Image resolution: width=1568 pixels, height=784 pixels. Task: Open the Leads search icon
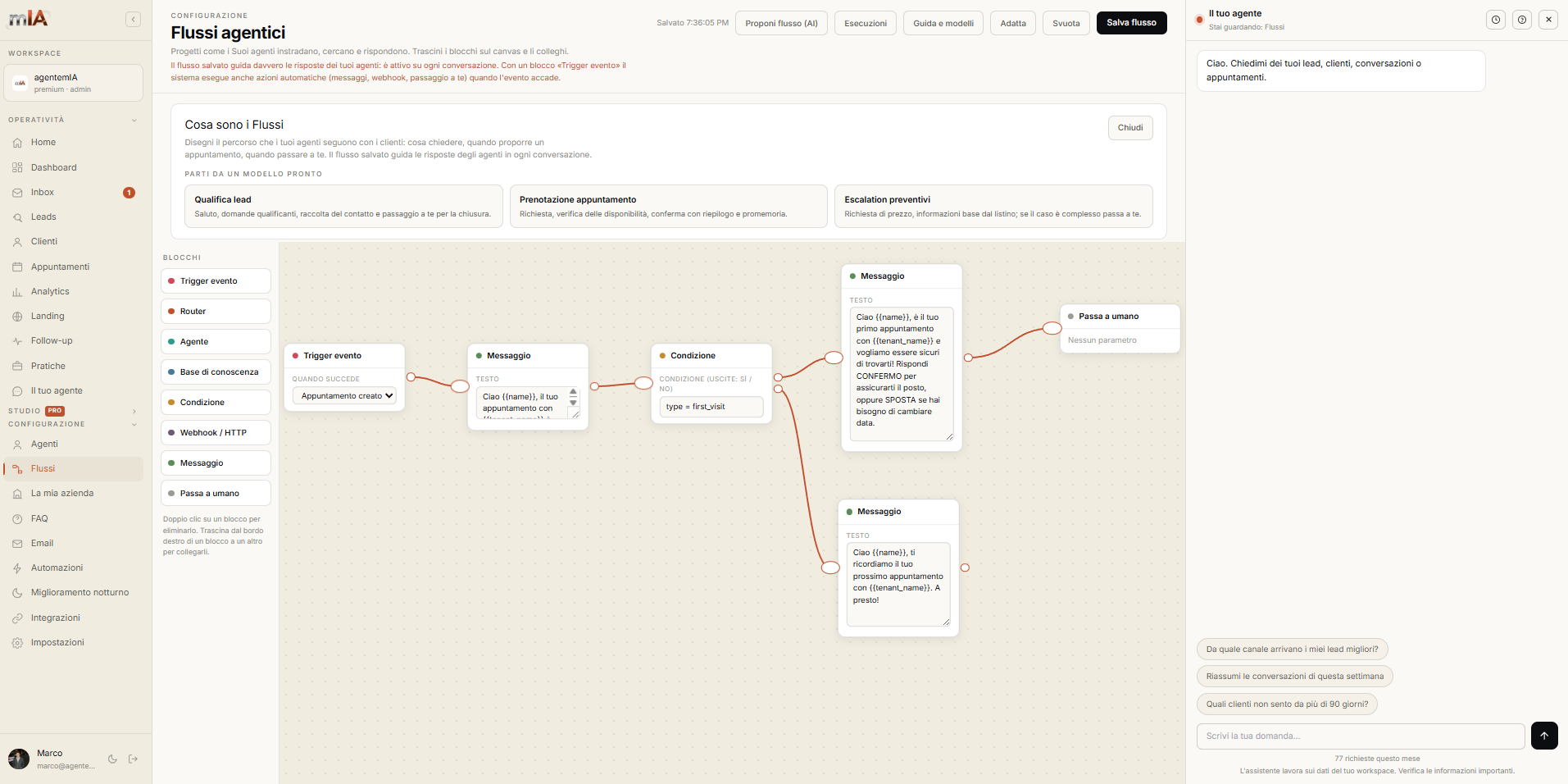point(17,217)
